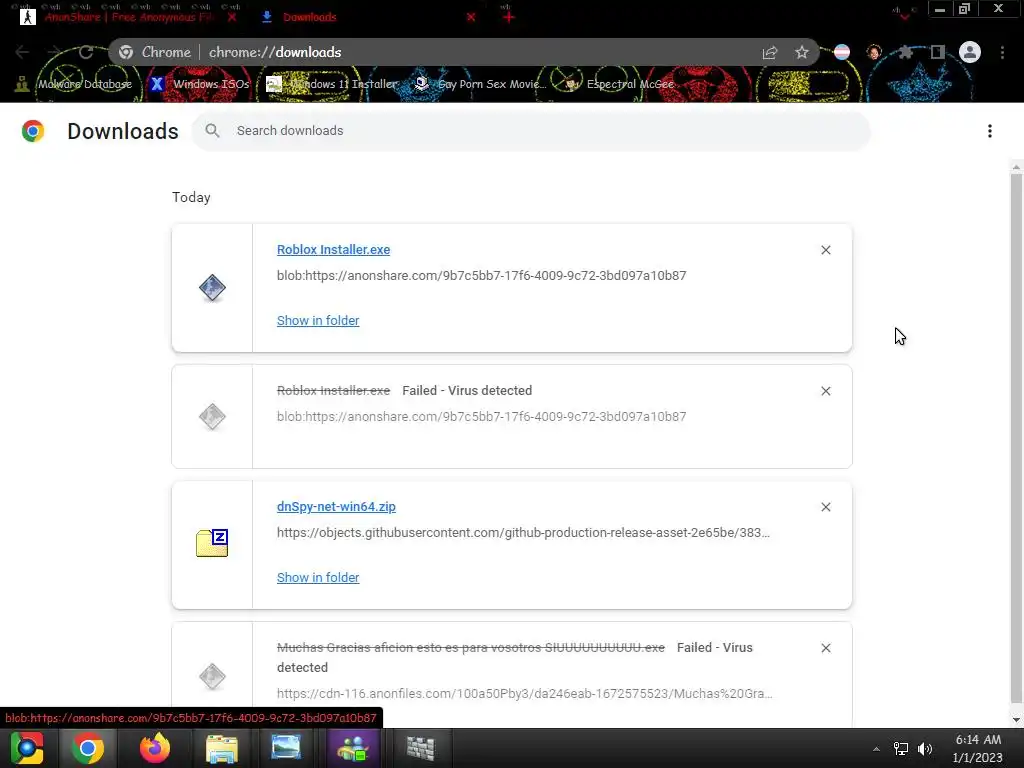Remove Muchas Gracias aficion entry from list
Image resolution: width=1024 pixels, height=768 pixels.
coord(825,648)
